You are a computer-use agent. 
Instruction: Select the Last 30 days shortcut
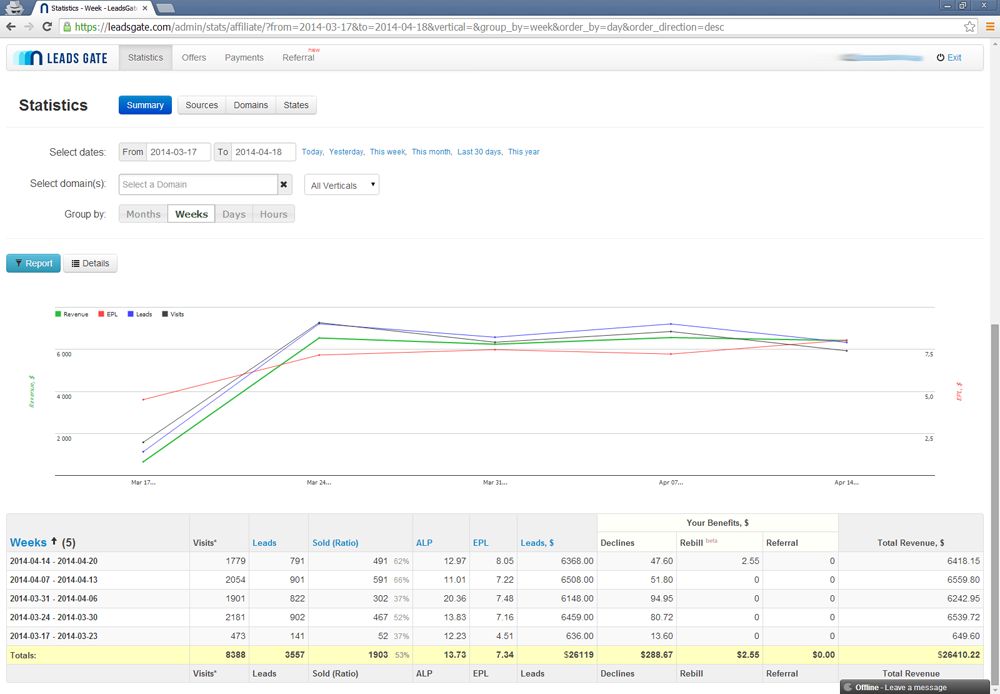tap(479, 152)
